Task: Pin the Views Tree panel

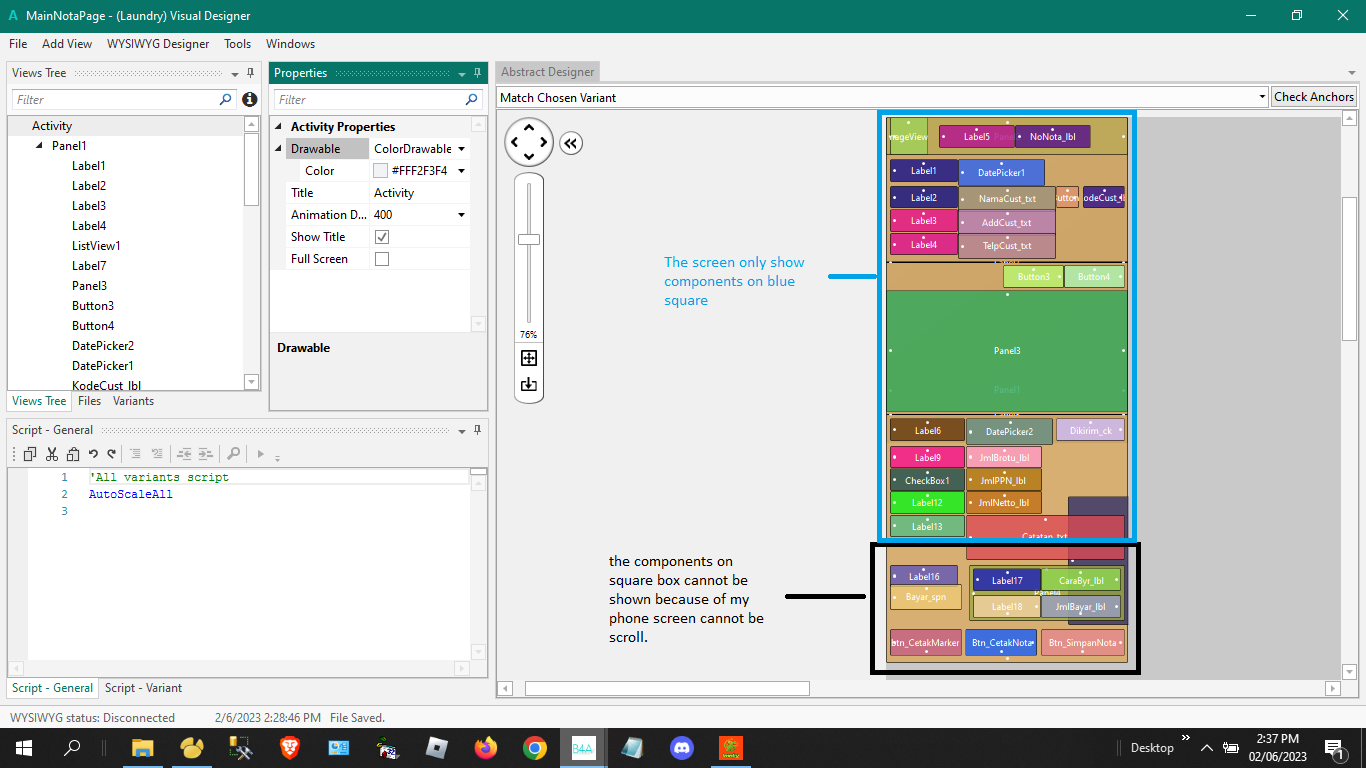Action: point(251,73)
